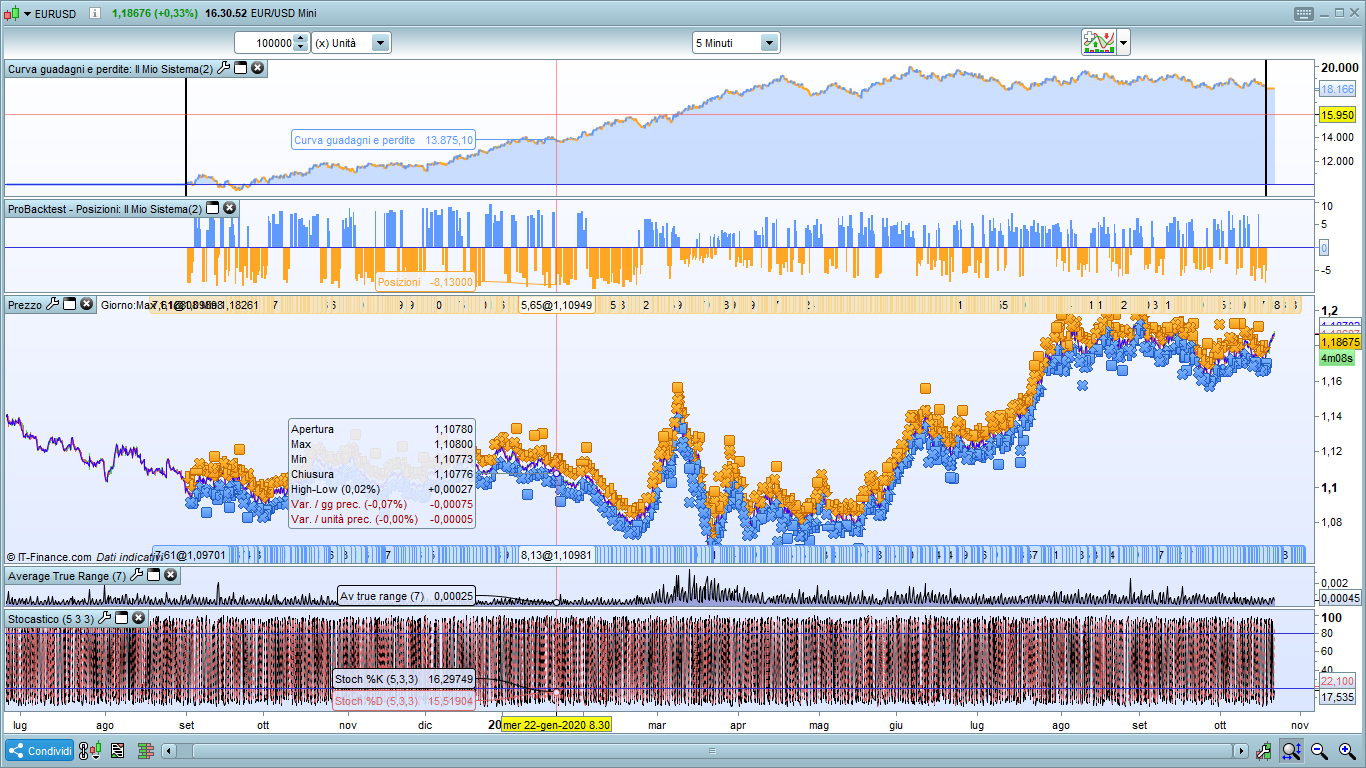
Task: Close the Average True Range panel
Action: click(171, 575)
